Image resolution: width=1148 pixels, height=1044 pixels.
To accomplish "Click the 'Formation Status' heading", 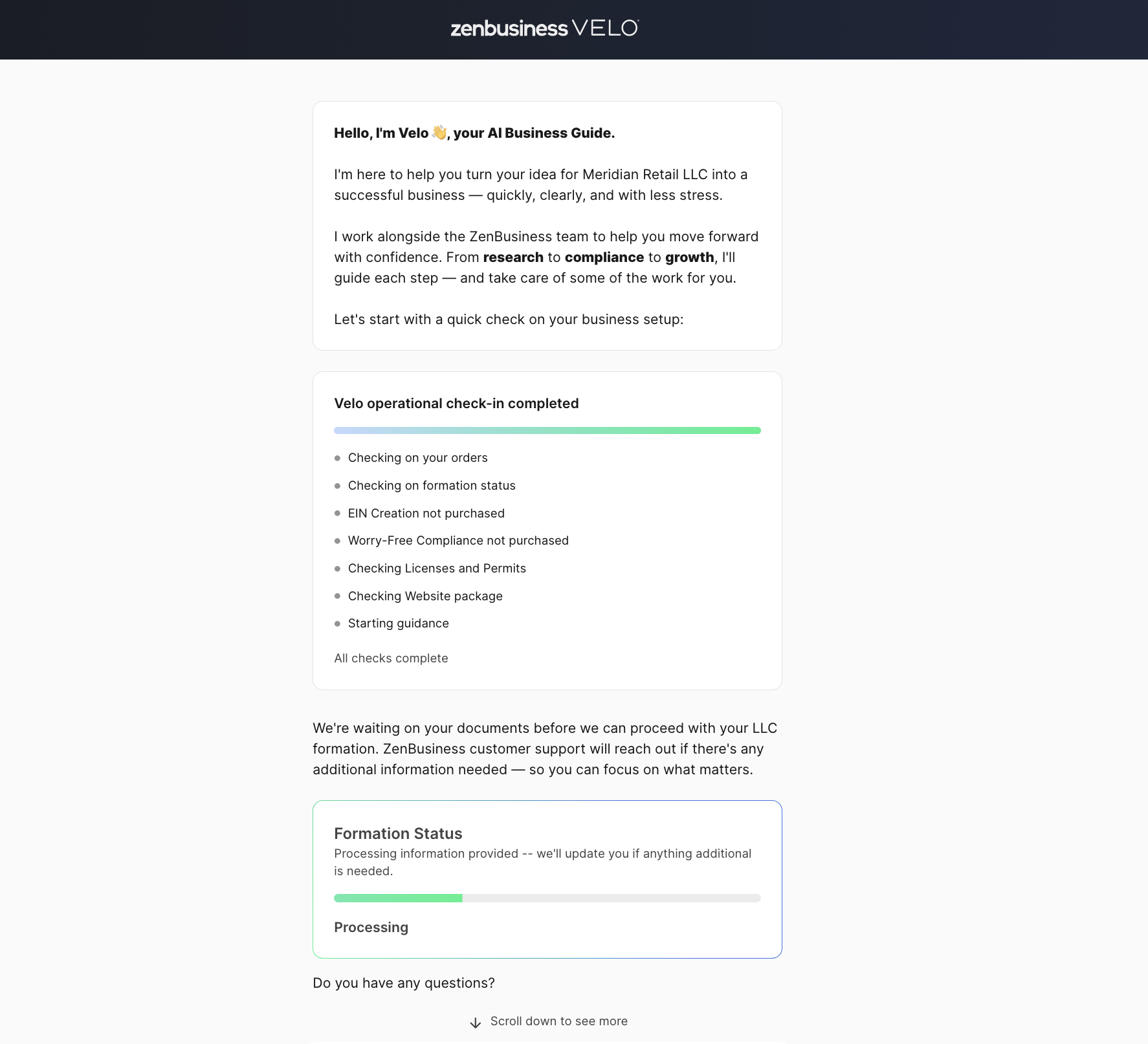I will click(x=398, y=834).
